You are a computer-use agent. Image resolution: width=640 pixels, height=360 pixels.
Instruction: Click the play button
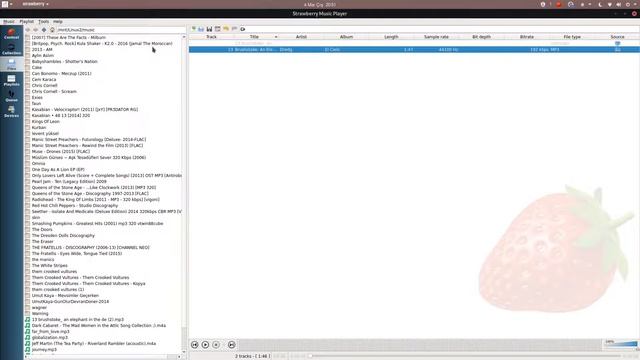[205, 345]
